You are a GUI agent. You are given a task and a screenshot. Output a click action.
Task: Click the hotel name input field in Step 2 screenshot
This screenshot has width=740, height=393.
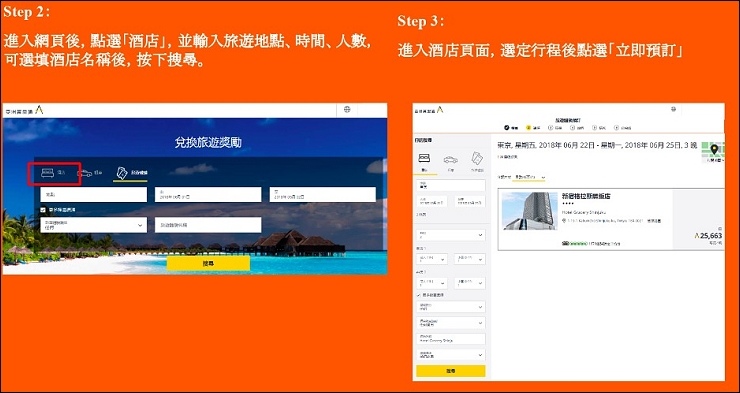pos(208,225)
